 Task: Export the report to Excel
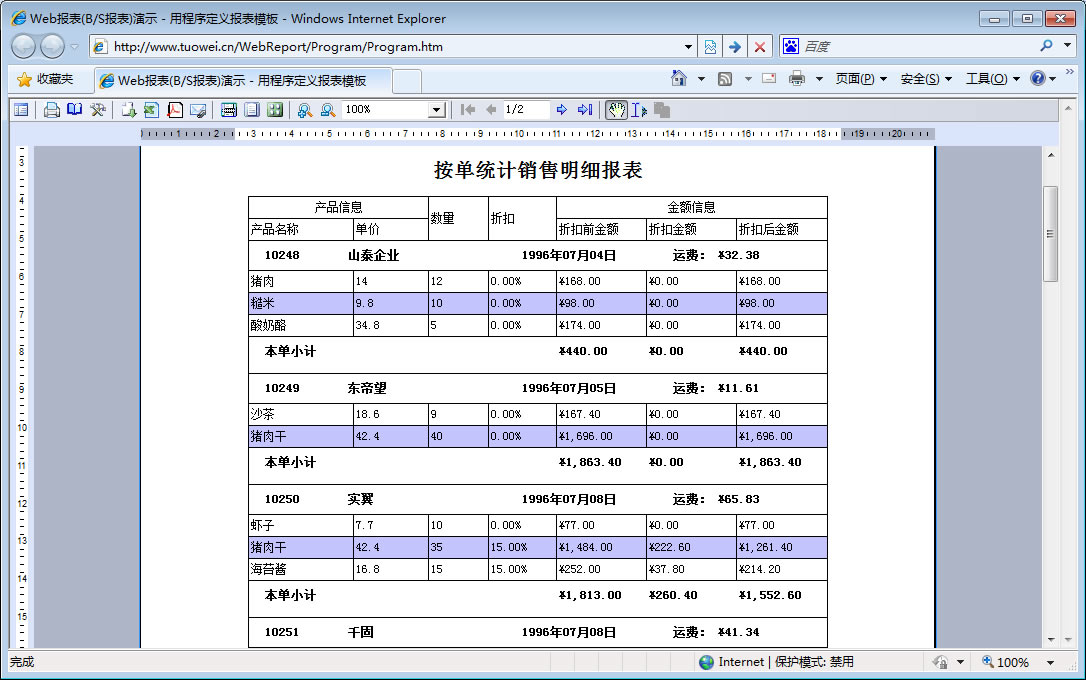[x=151, y=110]
